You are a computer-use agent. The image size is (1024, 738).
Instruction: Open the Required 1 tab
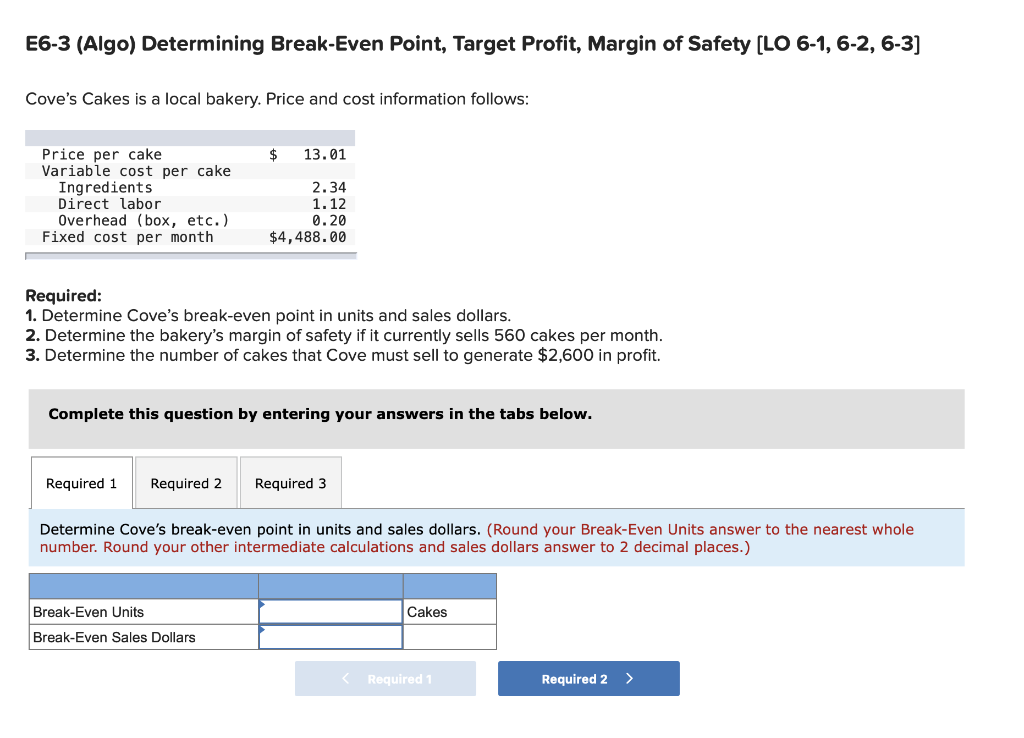pyautogui.click(x=81, y=482)
